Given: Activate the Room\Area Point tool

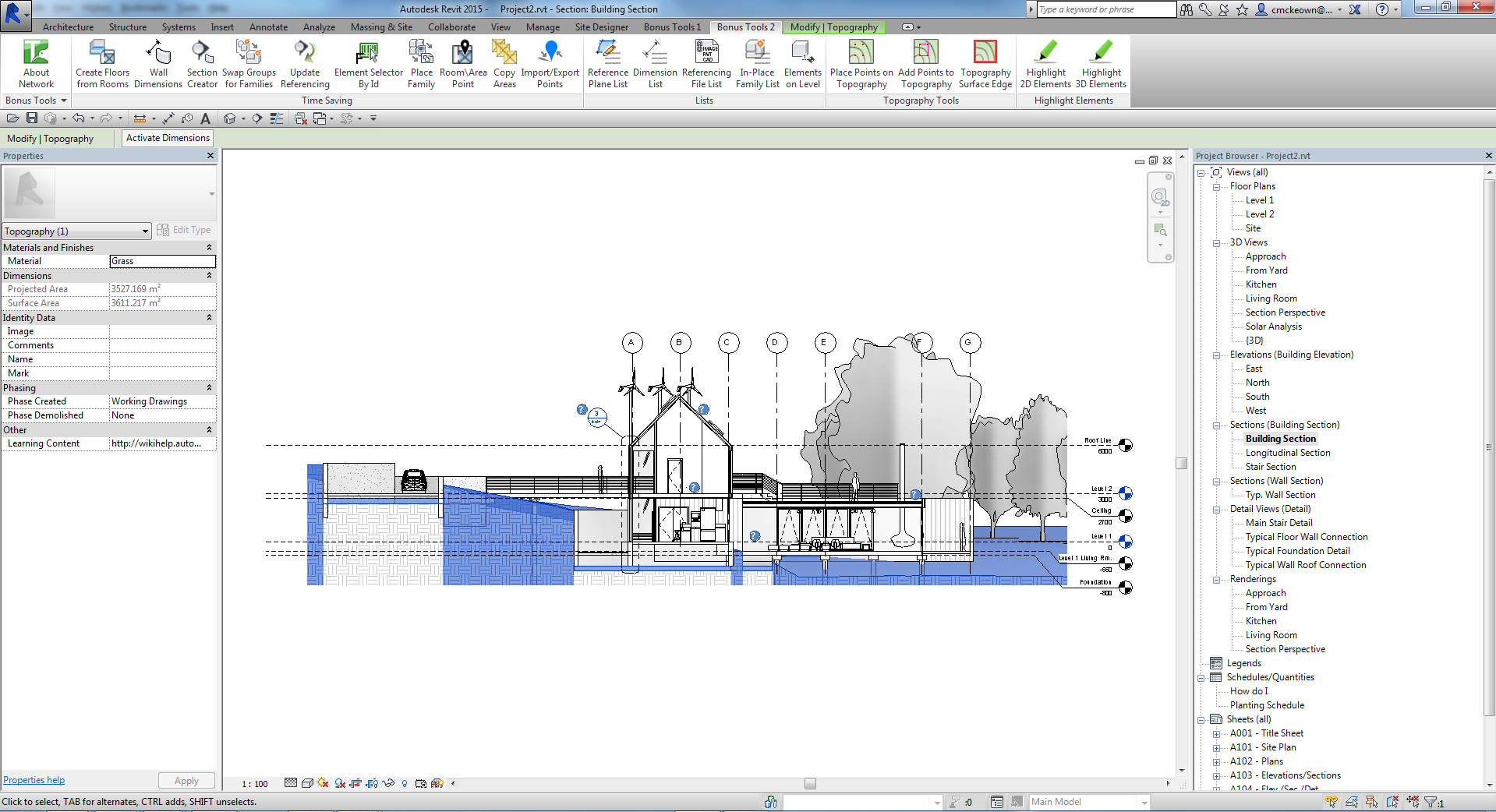Looking at the screenshot, I should [463, 62].
